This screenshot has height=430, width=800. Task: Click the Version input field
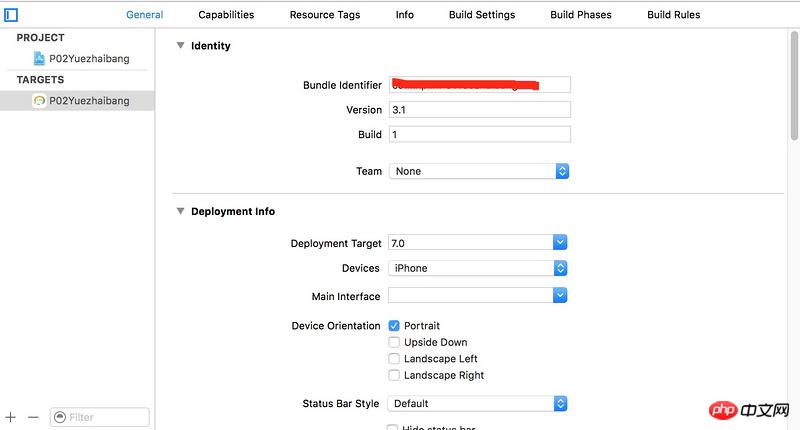pyautogui.click(x=479, y=110)
